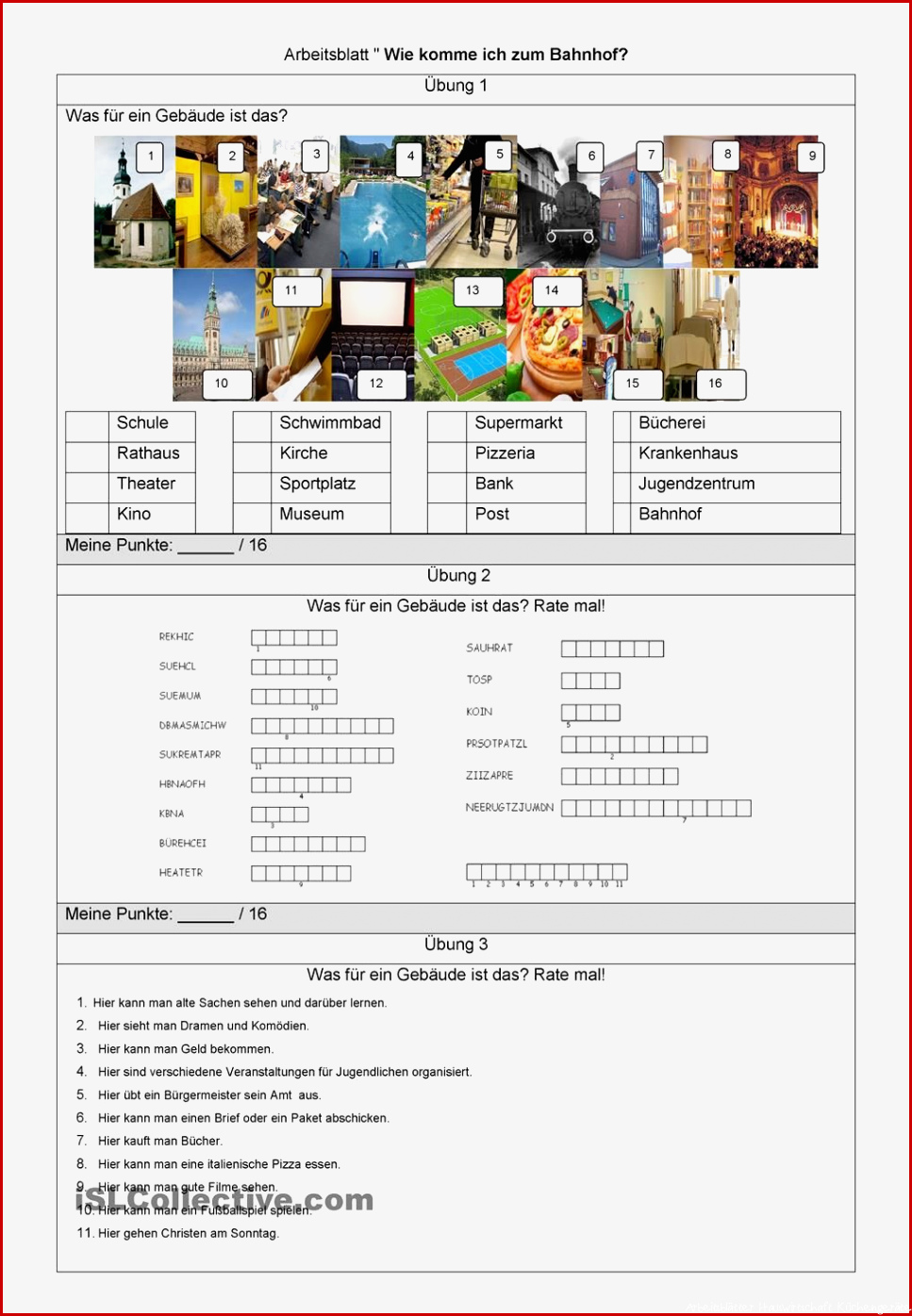Image resolution: width=912 pixels, height=1316 pixels.
Task: Select the cinema screen photo numbered 12
Action: tap(373, 335)
